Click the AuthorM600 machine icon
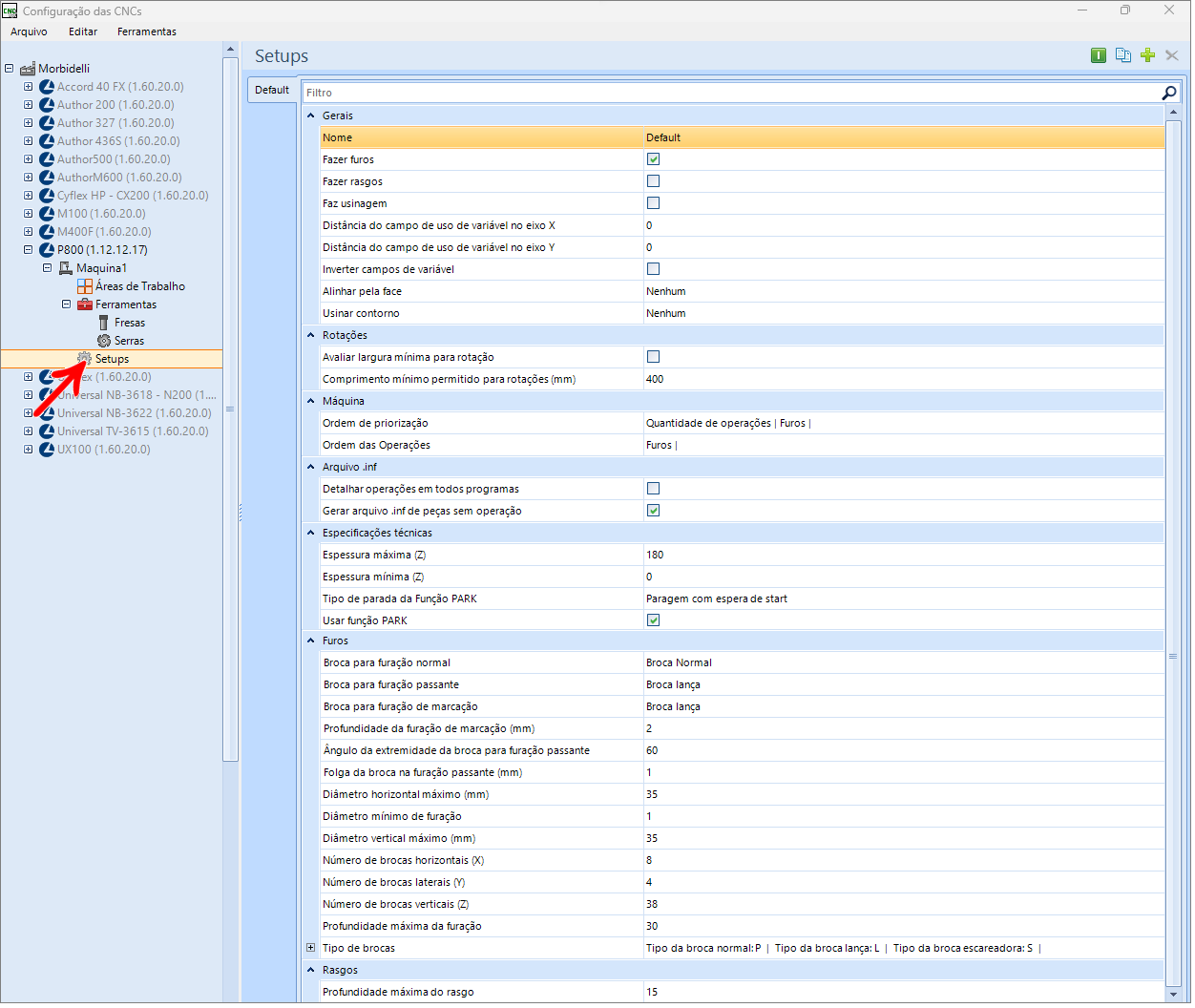The image size is (1195, 1008). pos(47,178)
